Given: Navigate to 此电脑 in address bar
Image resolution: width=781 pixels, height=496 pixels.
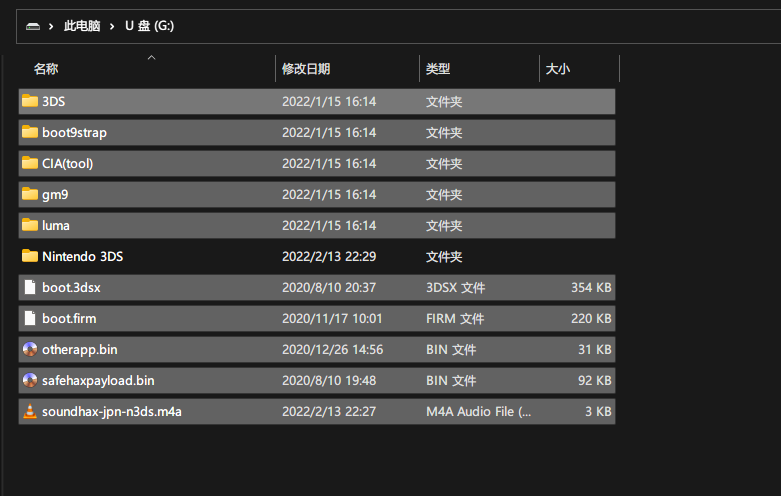Looking at the screenshot, I should (82, 26).
